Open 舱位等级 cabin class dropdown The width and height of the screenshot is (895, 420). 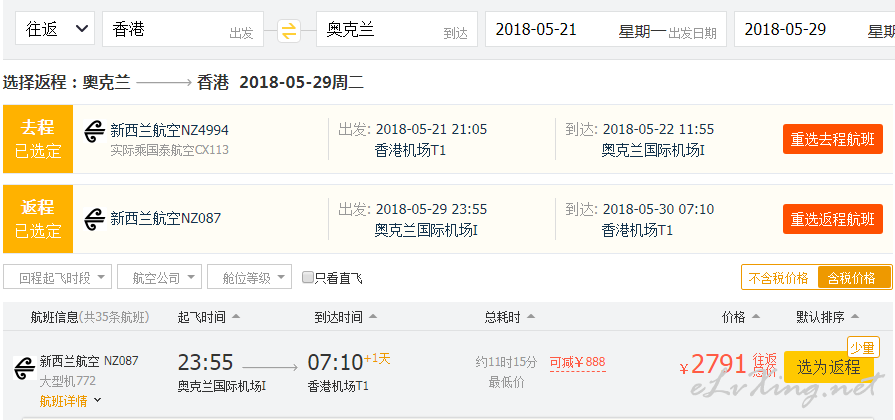click(249, 277)
